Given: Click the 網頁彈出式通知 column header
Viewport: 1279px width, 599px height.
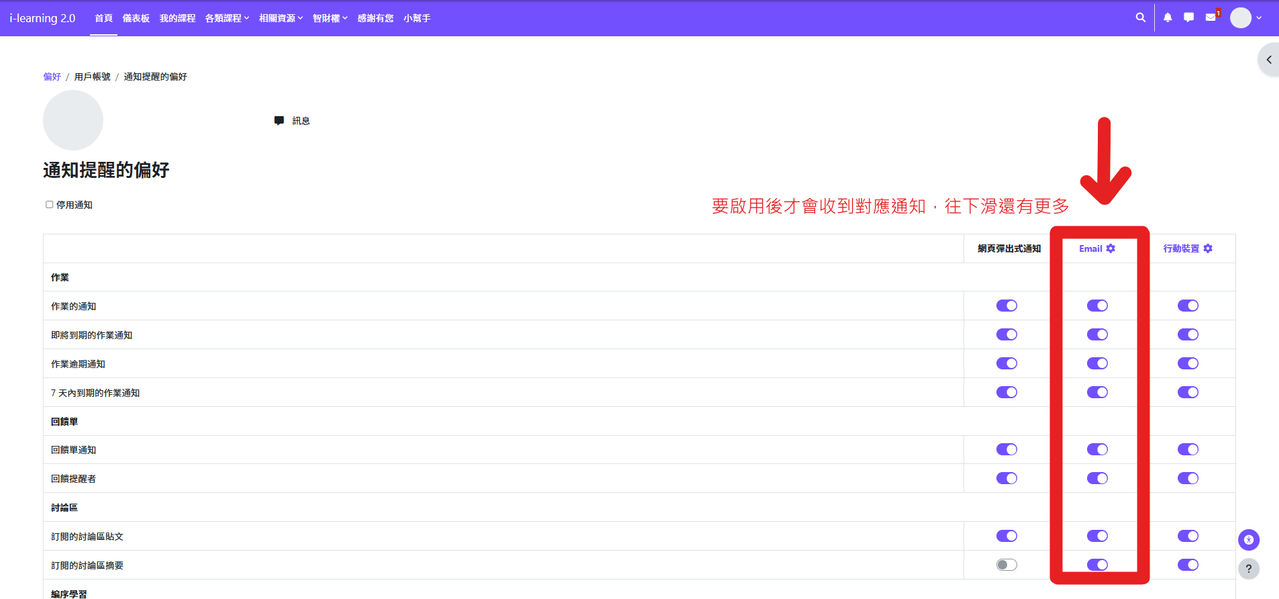Looking at the screenshot, I should (1009, 248).
